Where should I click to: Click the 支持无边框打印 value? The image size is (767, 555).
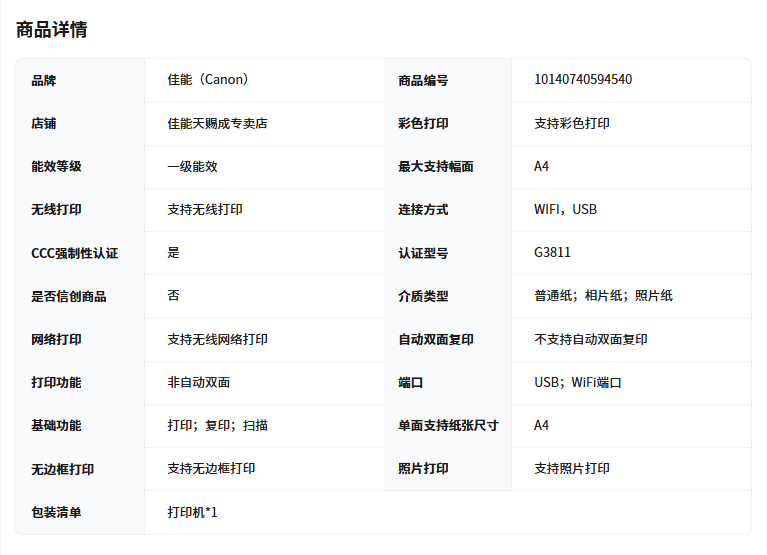[211, 468]
